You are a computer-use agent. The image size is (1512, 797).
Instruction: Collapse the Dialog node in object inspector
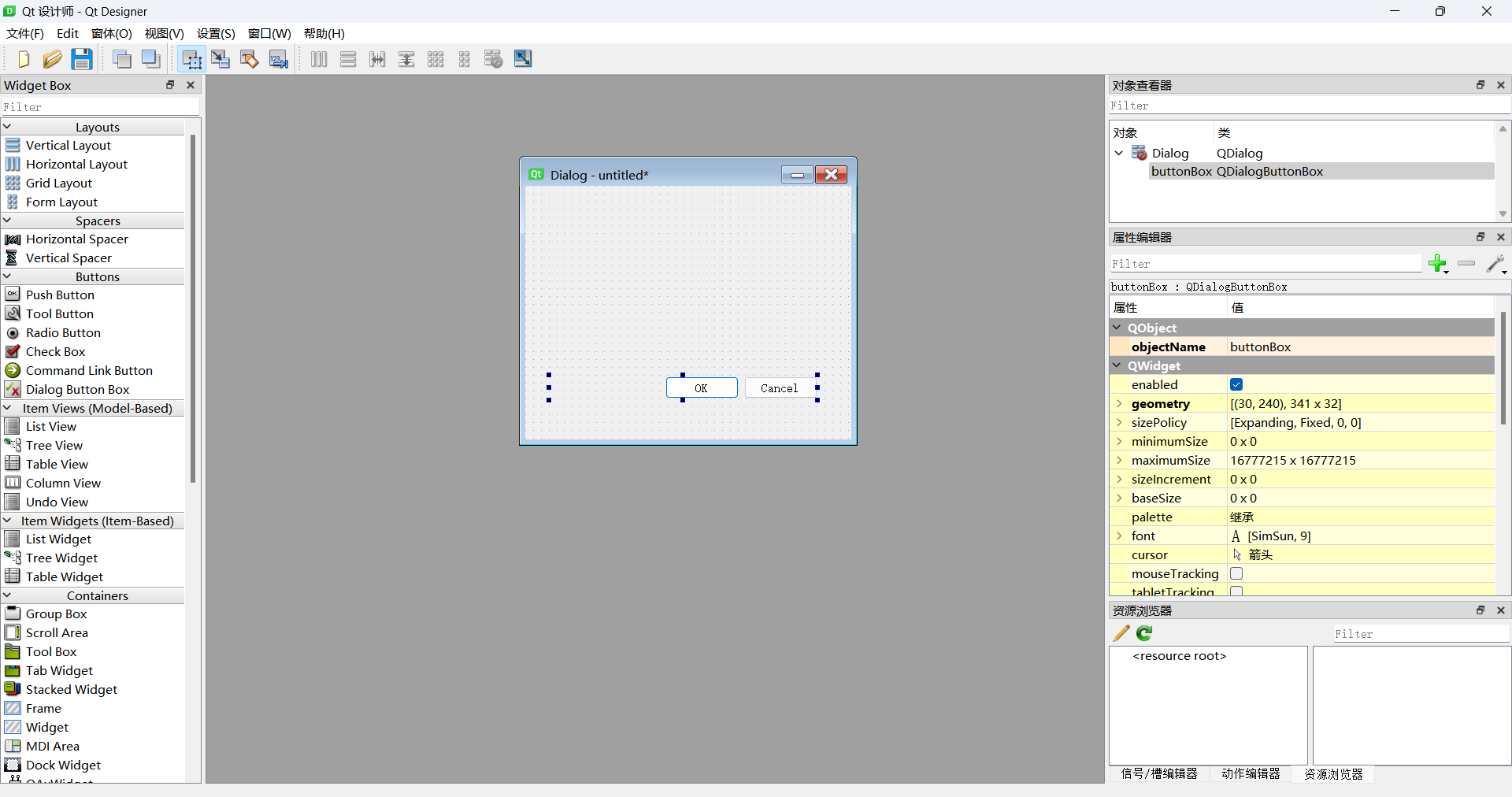[1119, 153]
